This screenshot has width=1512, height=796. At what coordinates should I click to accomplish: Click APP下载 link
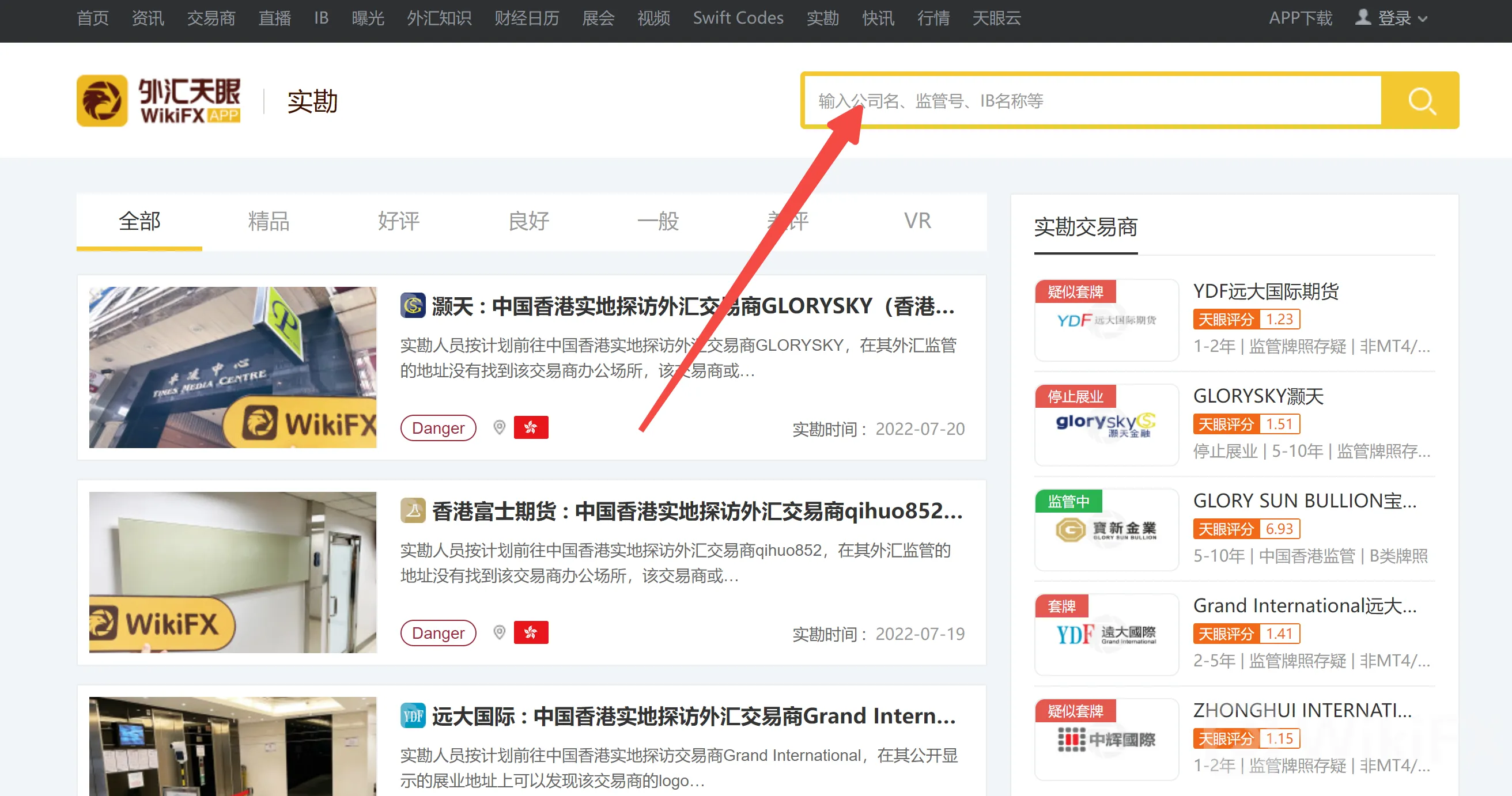(x=1300, y=18)
